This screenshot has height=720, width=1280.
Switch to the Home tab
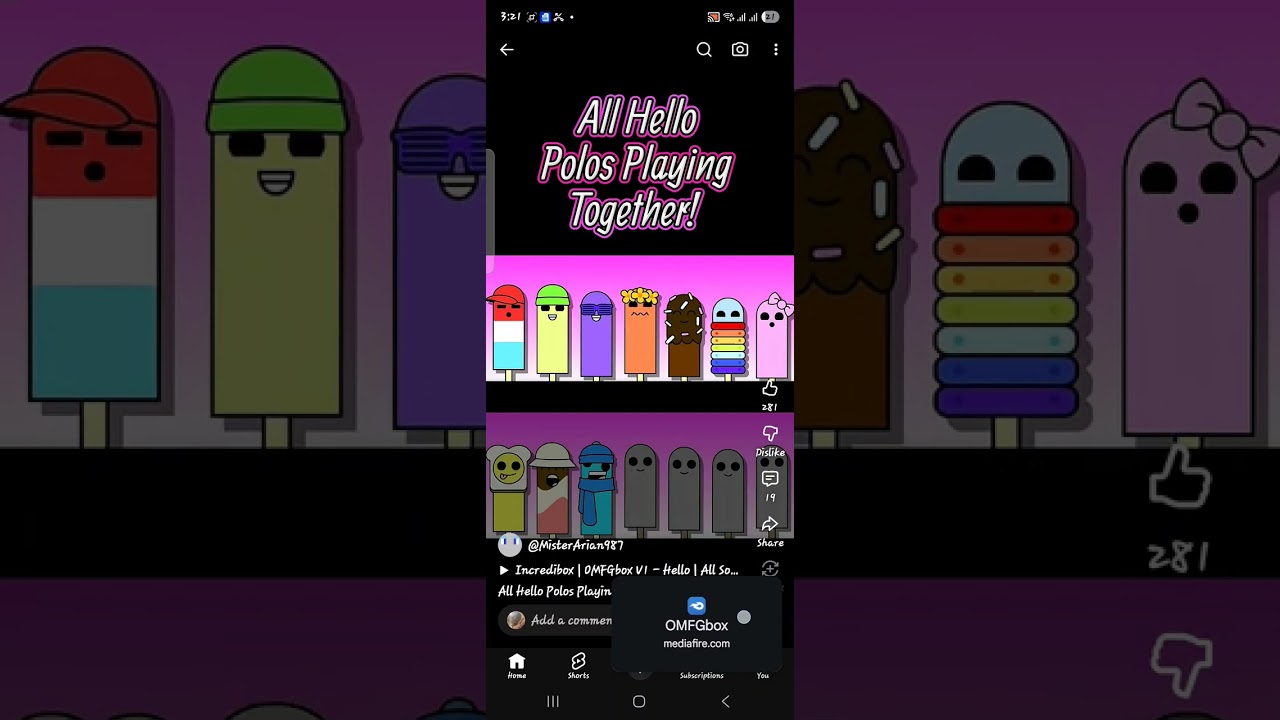tap(517, 666)
